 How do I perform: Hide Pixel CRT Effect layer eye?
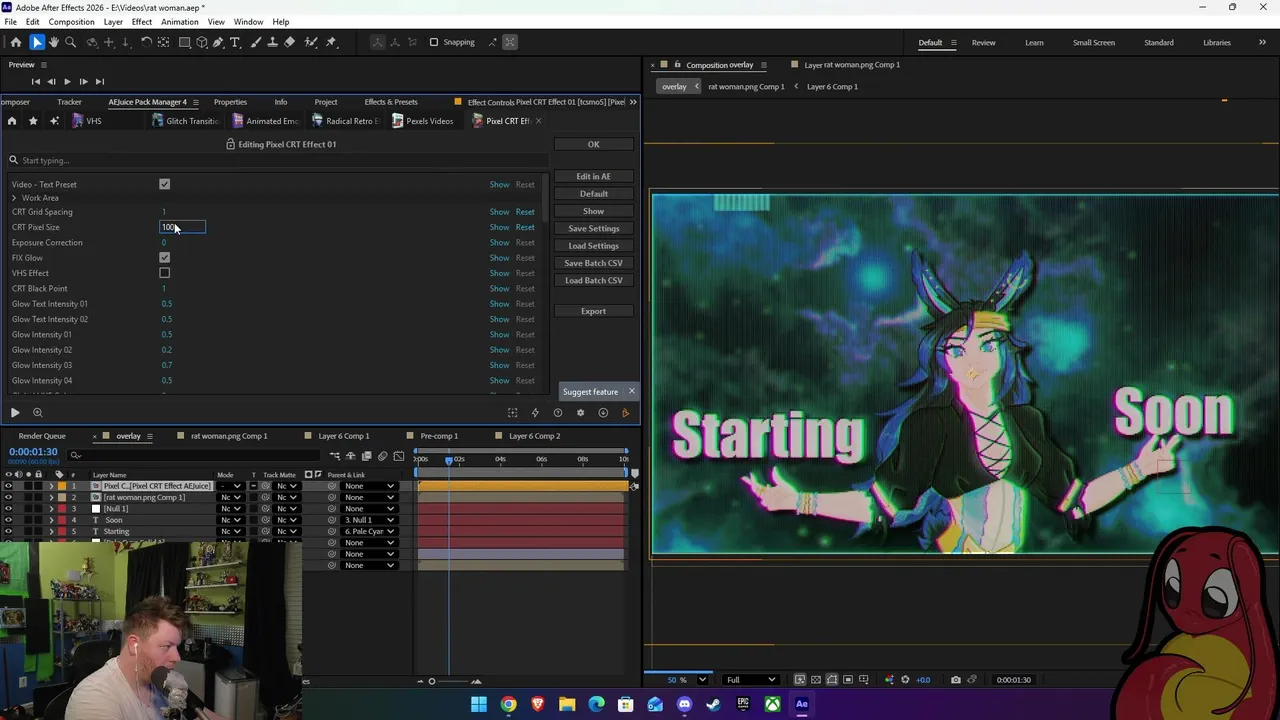pyautogui.click(x=8, y=486)
